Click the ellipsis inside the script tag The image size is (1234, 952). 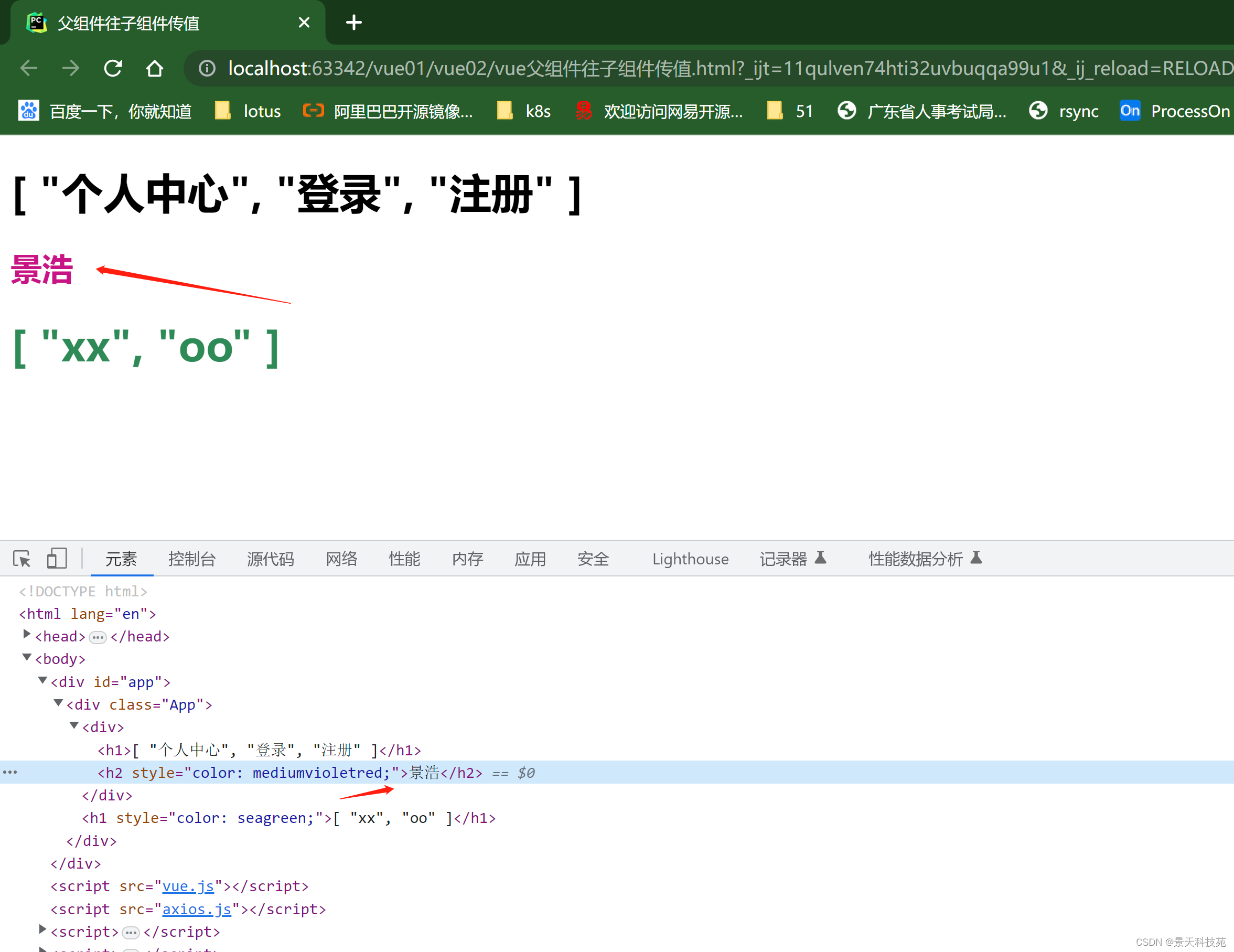coord(131,932)
